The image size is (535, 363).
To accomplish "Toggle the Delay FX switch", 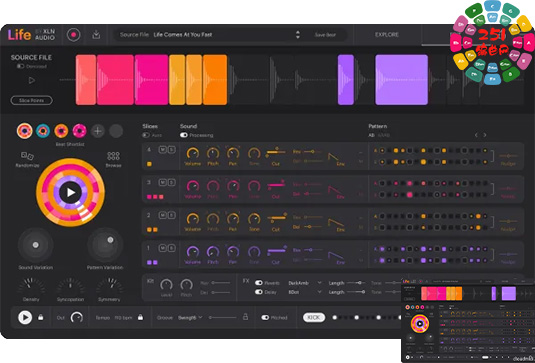I will [x=259, y=292].
